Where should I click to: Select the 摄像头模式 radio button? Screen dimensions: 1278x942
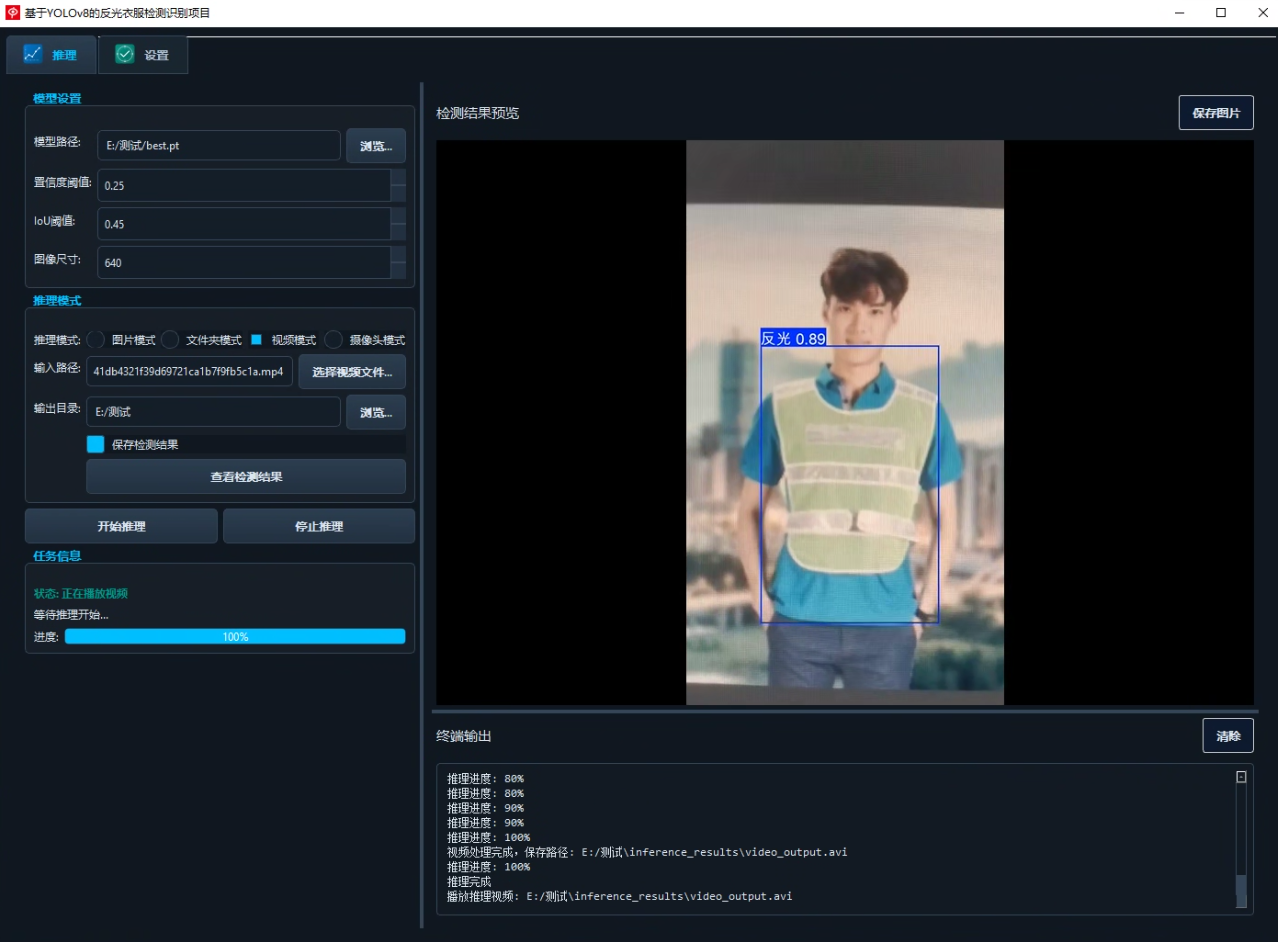coord(334,340)
